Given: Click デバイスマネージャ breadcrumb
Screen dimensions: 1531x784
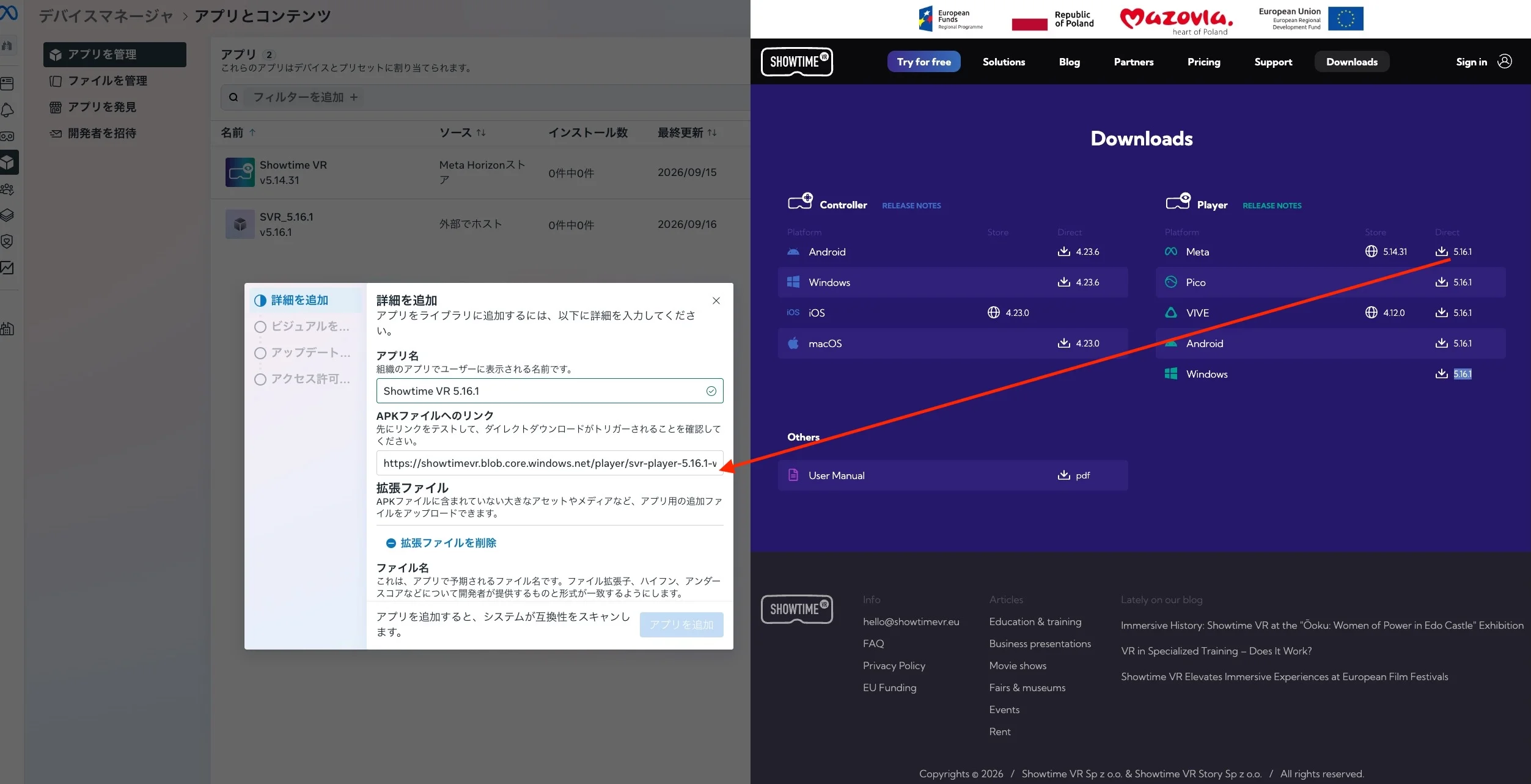Looking at the screenshot, I should click(106, 16).
